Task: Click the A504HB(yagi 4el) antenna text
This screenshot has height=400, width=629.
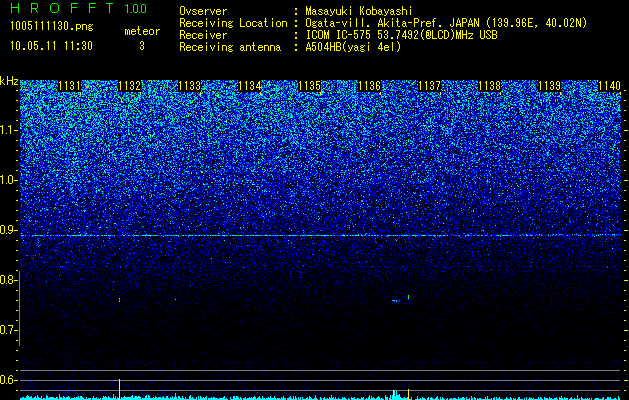Action: point(353,47)
